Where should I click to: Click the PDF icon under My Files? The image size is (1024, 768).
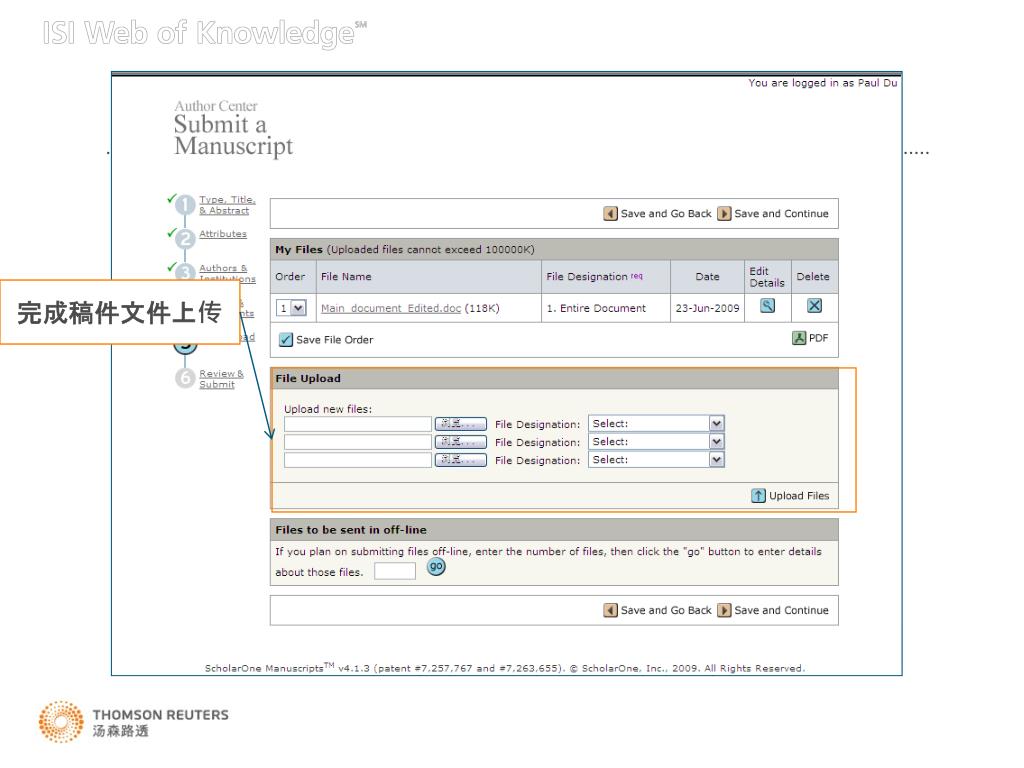pos(799,338)
